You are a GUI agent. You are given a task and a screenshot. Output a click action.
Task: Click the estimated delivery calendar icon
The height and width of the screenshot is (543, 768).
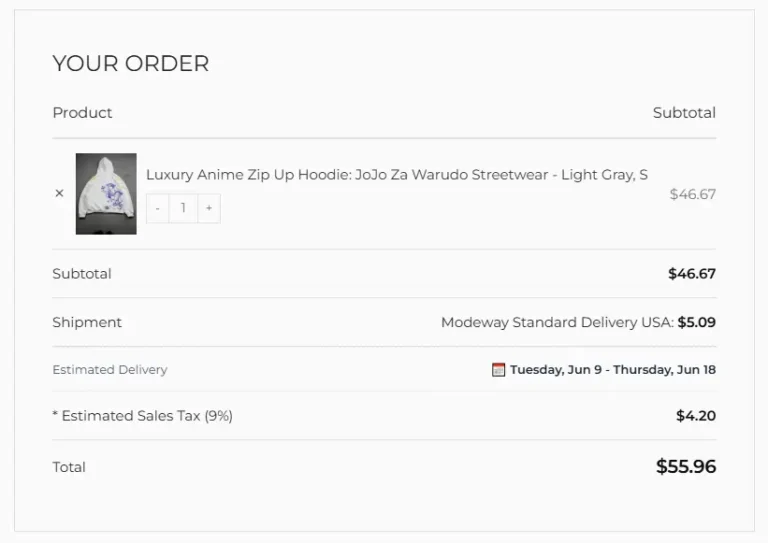(498, 370)
